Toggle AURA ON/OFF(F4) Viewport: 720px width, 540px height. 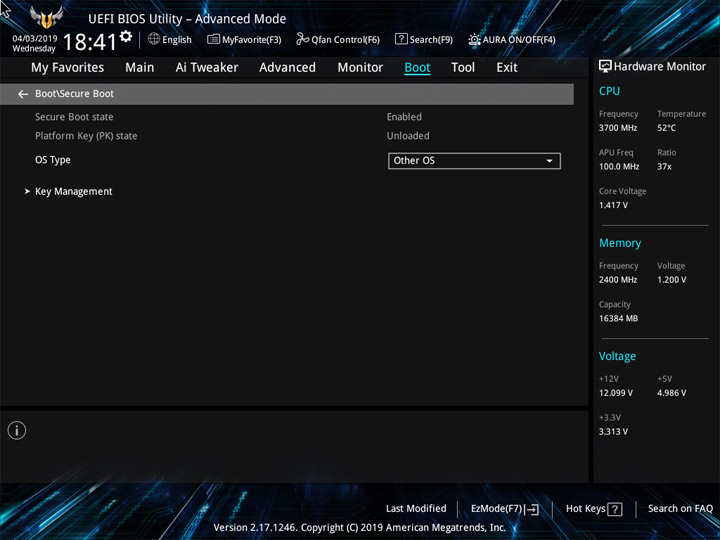click(x=512, y=39)
